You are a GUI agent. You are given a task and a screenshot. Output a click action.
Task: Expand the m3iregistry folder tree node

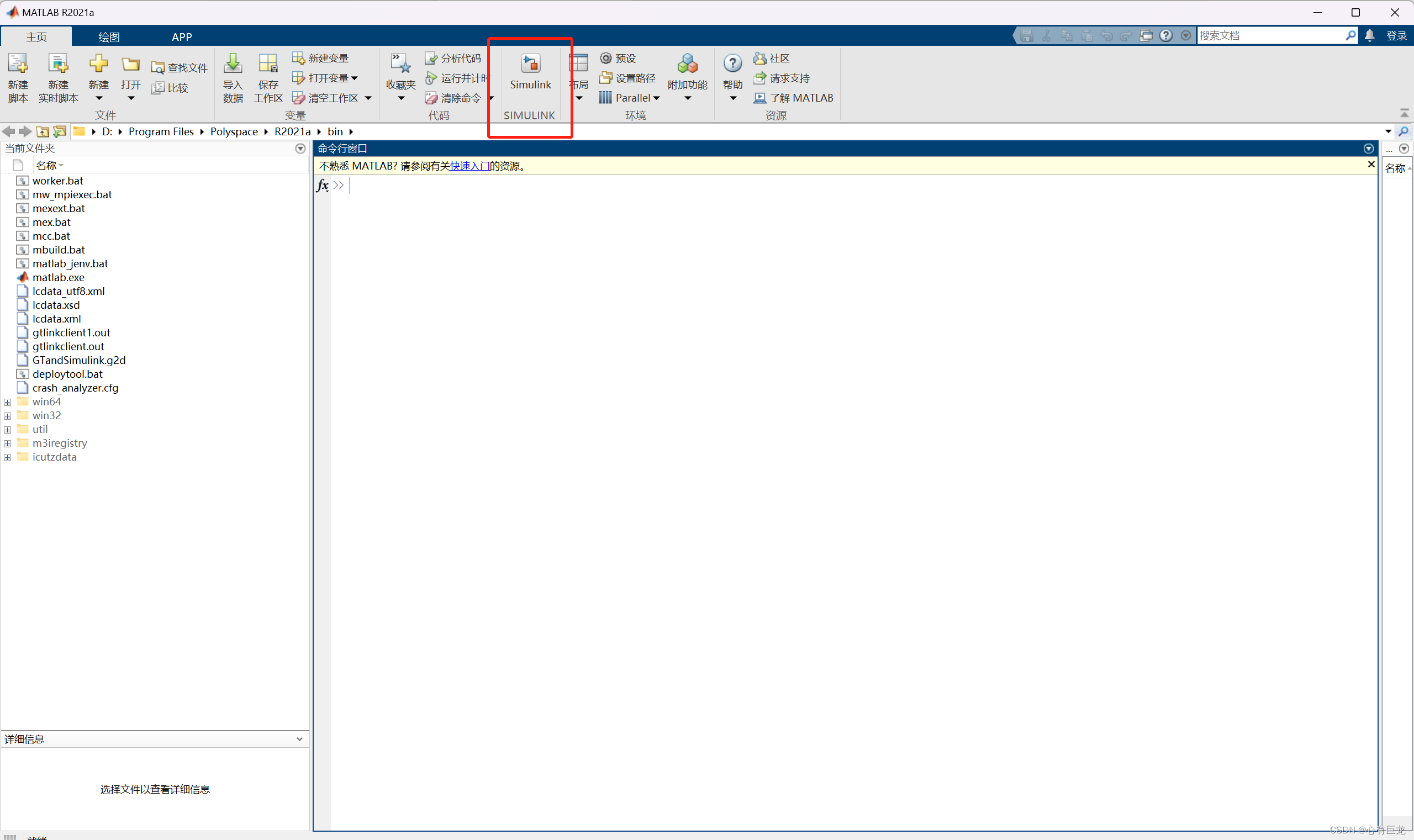tap(7, 443)
